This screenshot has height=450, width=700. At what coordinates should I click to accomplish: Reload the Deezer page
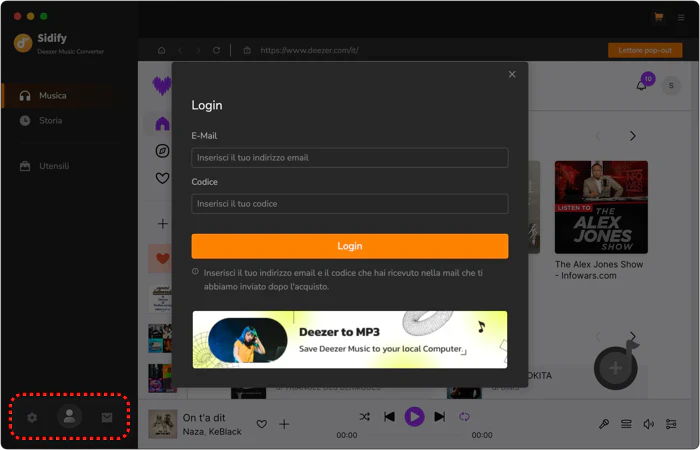217,50
